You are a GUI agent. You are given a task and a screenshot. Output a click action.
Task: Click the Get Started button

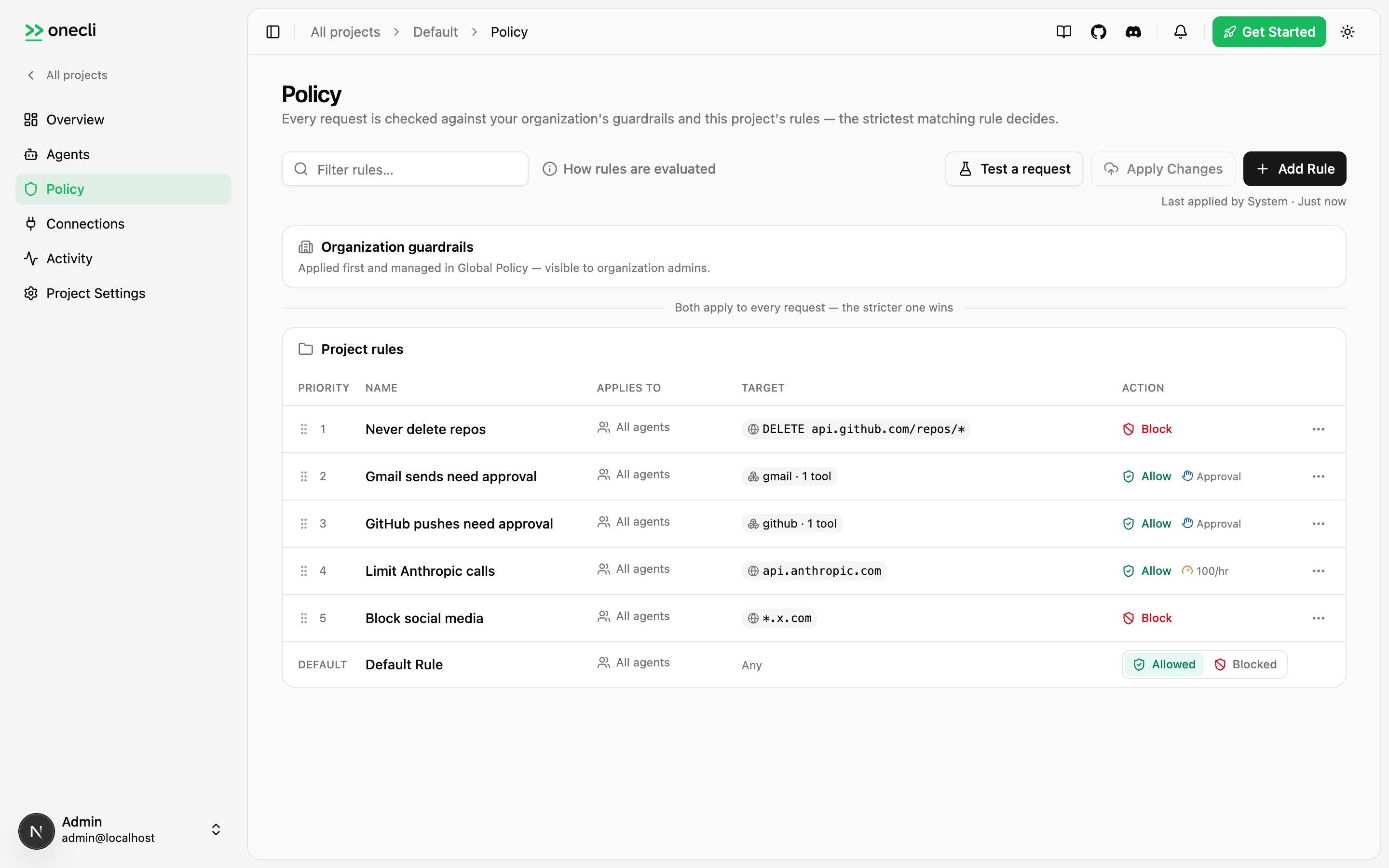[1269, 32]
